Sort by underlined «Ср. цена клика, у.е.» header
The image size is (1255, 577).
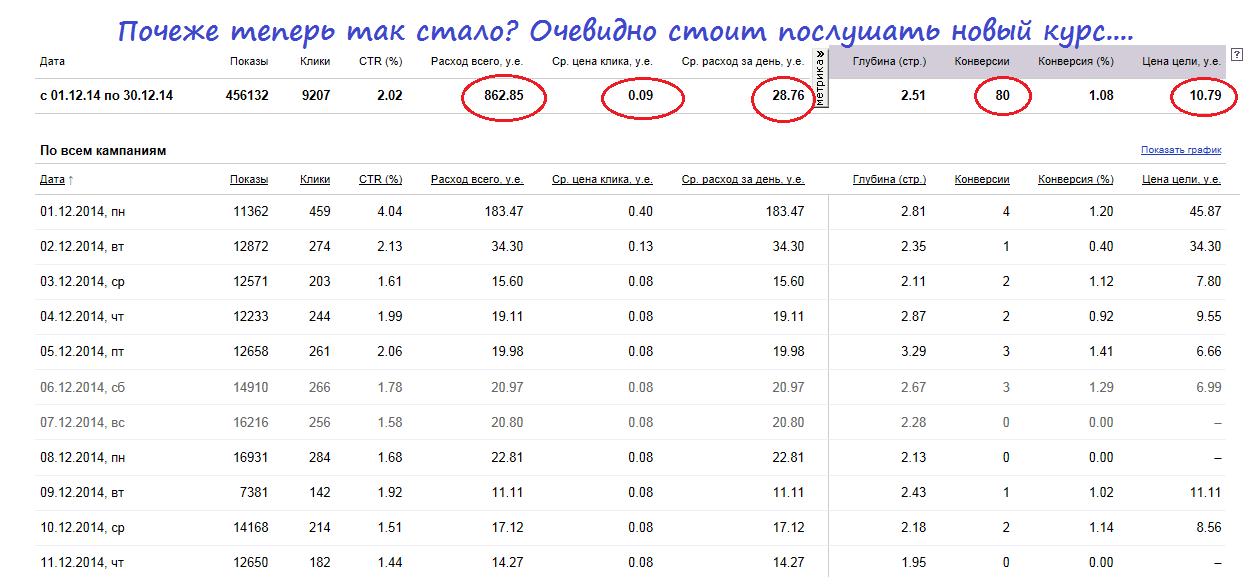602,180
